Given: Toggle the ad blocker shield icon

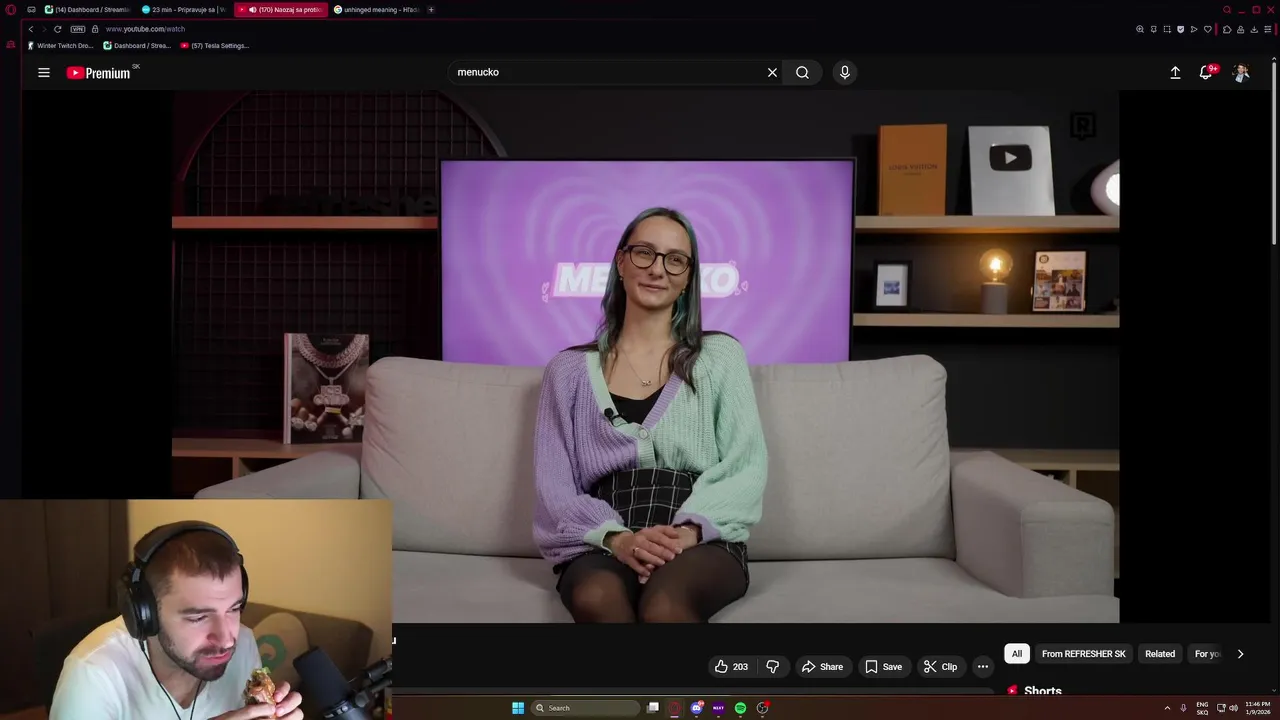Looking at the screenshot, I should coord(1181,29).
